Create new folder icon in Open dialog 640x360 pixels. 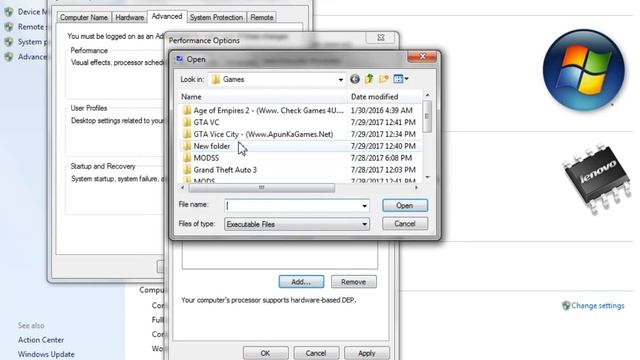(384, 79)
